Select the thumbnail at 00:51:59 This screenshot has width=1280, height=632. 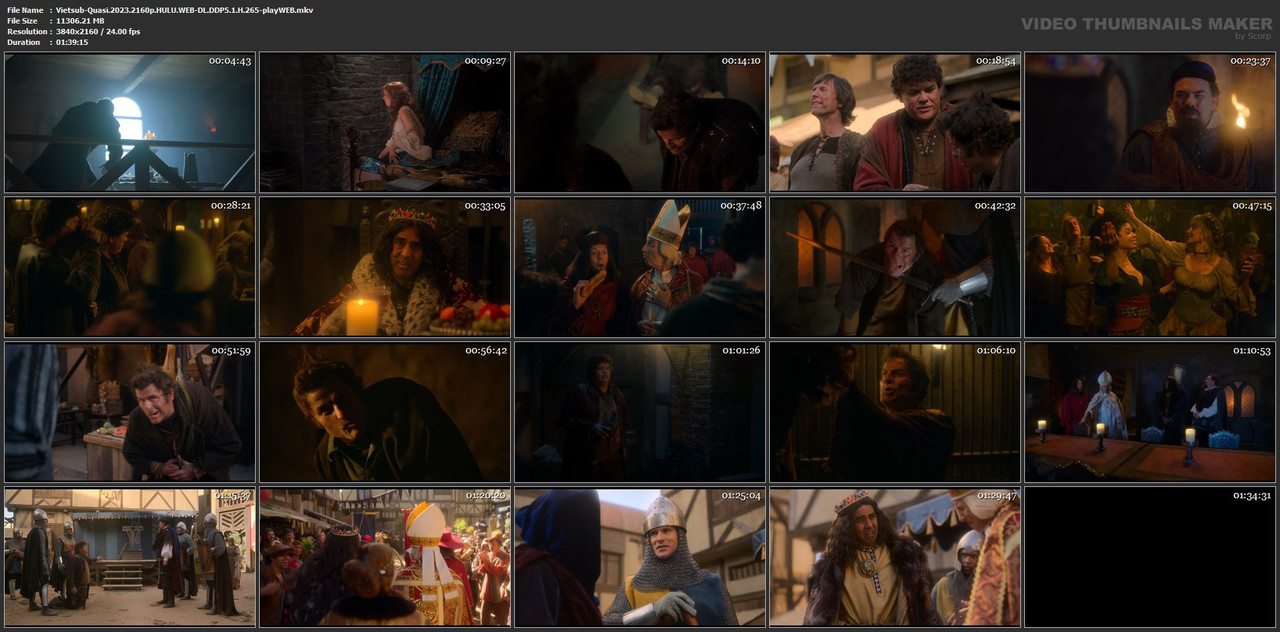[x=130, y=412]
